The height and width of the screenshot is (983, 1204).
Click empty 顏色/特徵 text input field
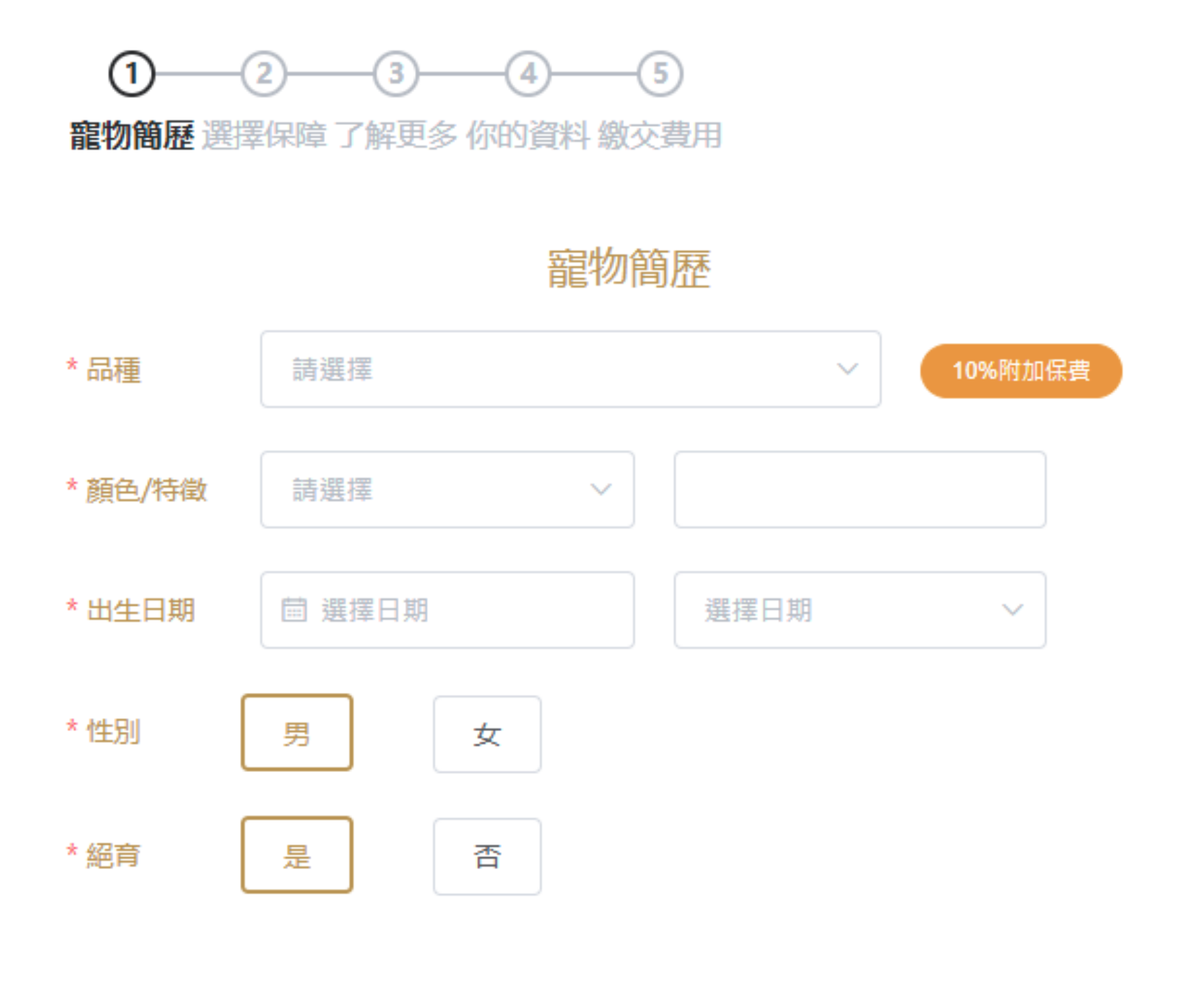[x=860, y=489]
